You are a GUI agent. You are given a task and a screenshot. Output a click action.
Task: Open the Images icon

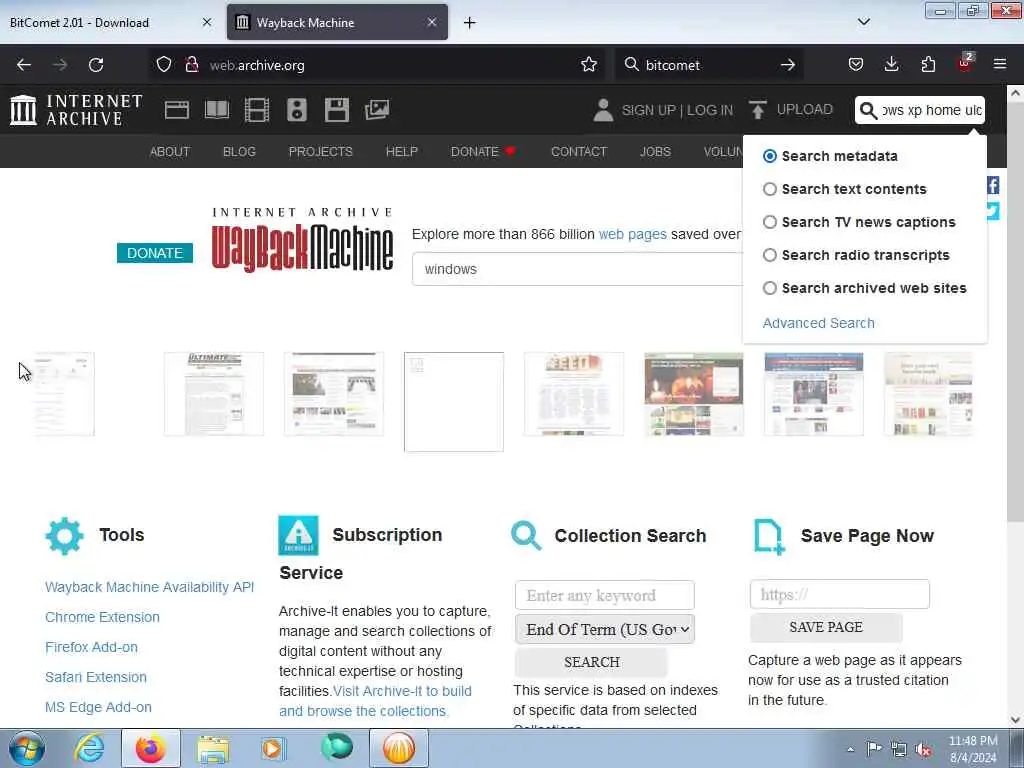click(x=377, y=110)
